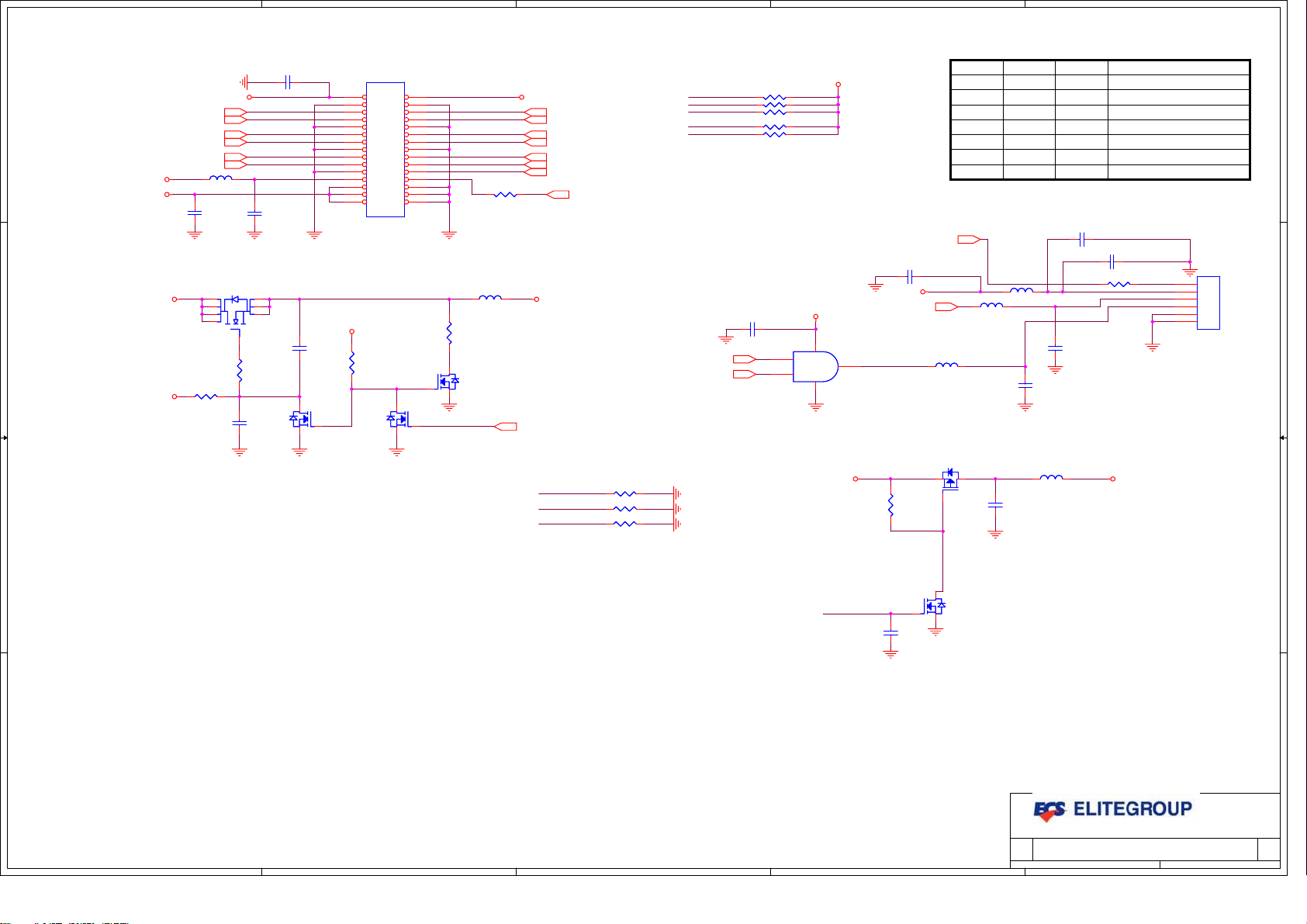Select the small blue connector block beside the AND gate circuit
This screenshot has width=1307, height=924.
click(x=1208, y=303)
